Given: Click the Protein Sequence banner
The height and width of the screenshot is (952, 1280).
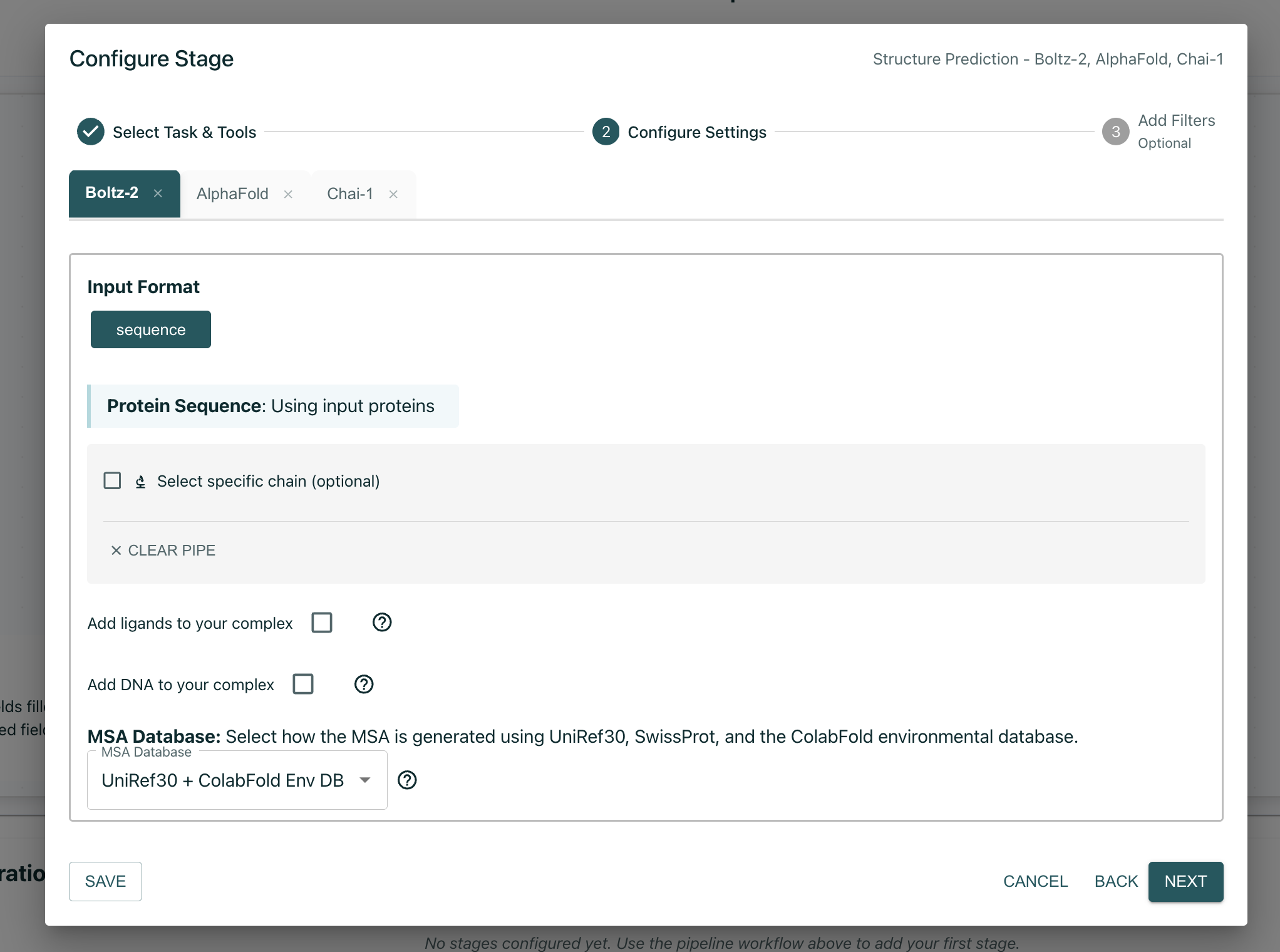Looking at the screenshot, I should tap(273, 406).
